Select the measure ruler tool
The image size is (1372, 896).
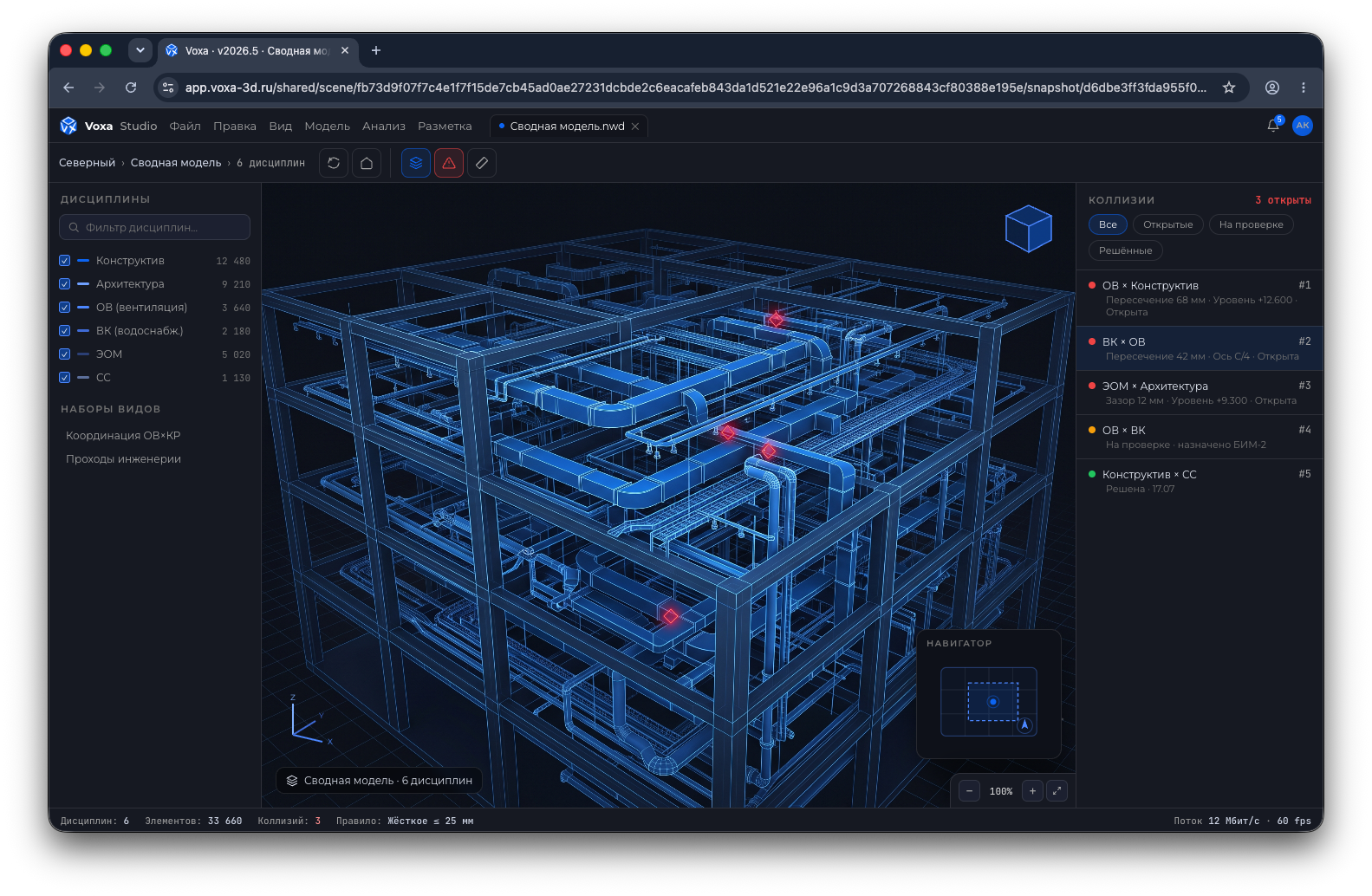pyautogui.click(x=482, y=163)
